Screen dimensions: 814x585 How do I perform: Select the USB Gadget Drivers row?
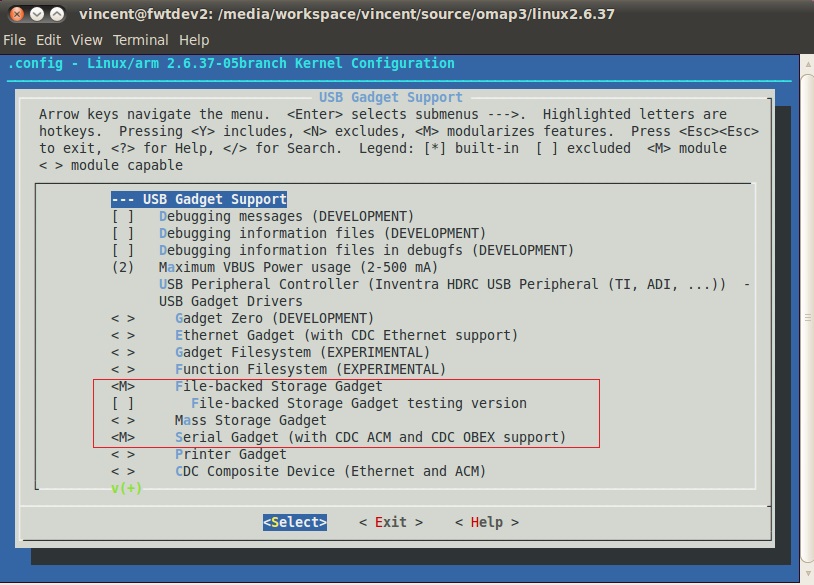click(x=230, y=302)
